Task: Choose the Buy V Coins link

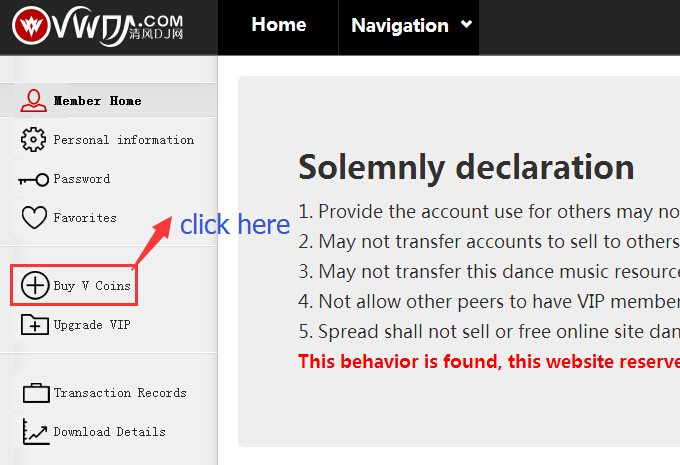Action: (92, 286)
